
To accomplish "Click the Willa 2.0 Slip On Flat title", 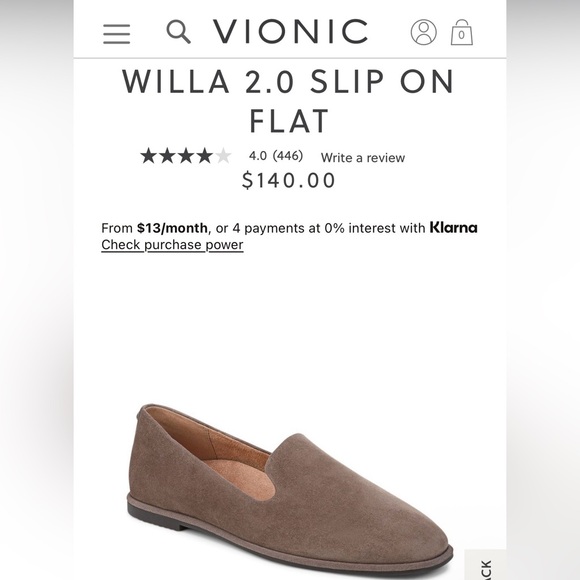I will (x=289, y=101).
